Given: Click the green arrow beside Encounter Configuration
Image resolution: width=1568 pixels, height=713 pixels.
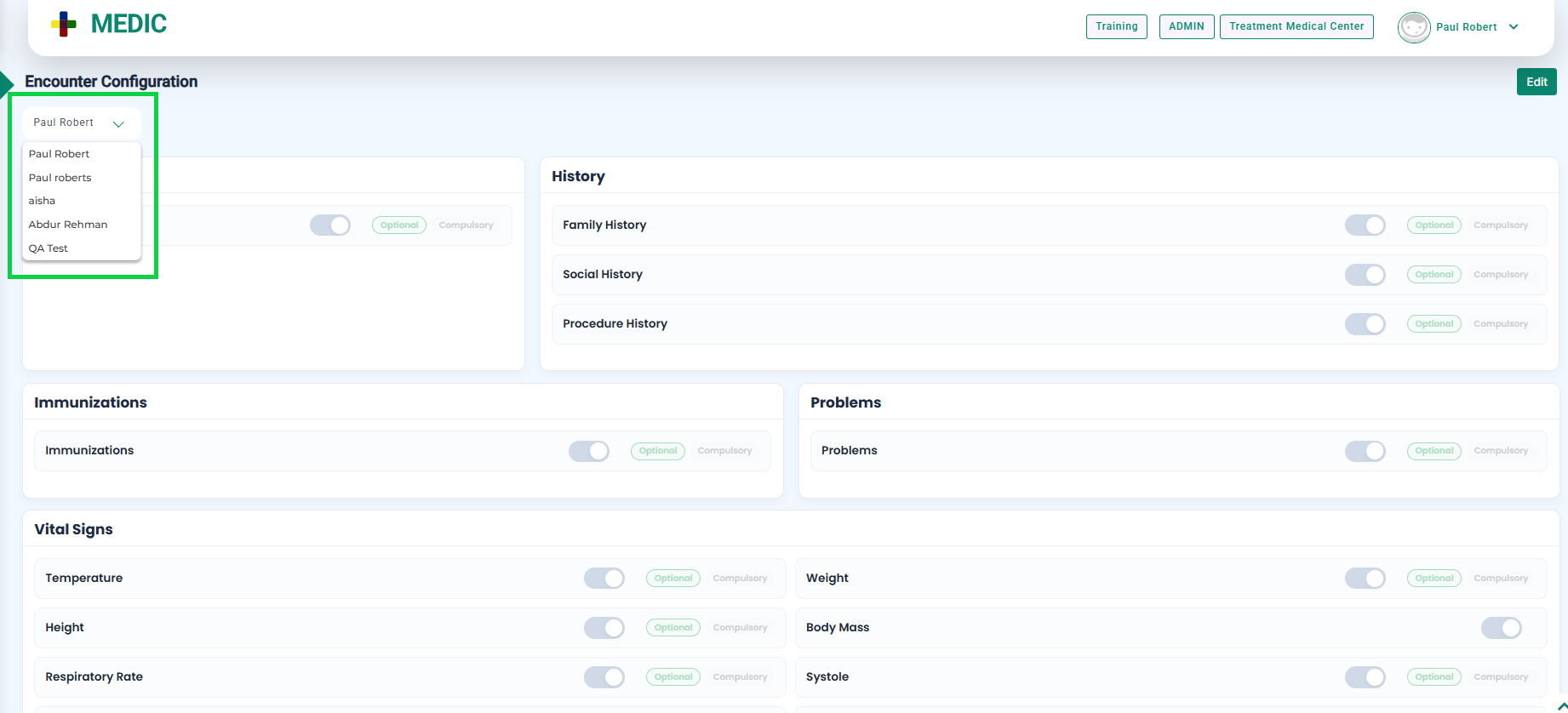Looking at the screenshot, I should tap(7, 83).
